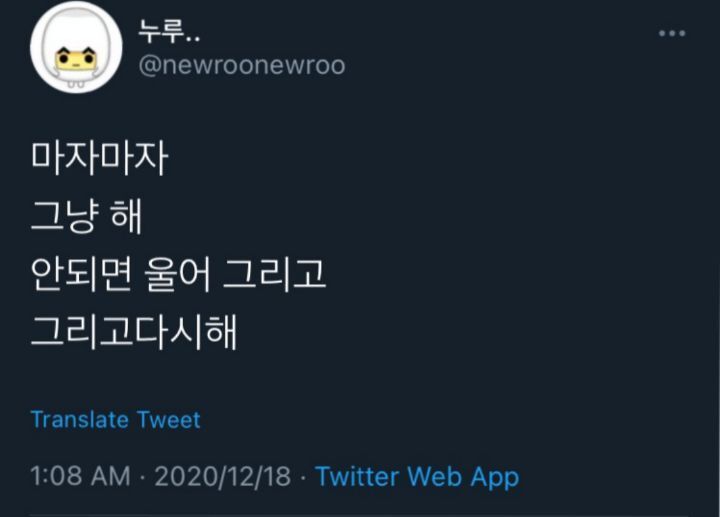Open the Twitter Web App source link

point(417,476)
